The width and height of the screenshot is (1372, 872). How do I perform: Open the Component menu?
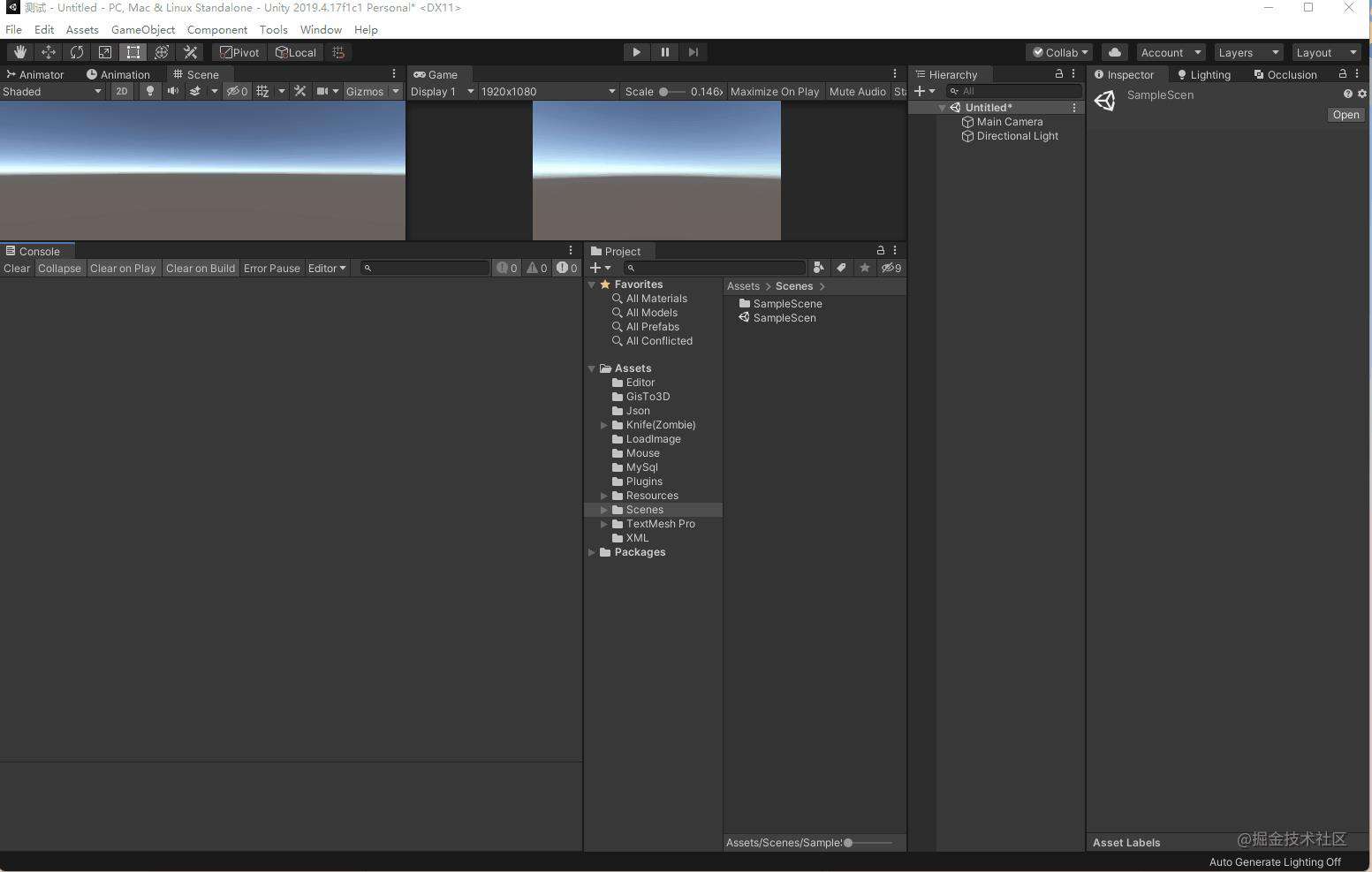click(x=217, y=29)
